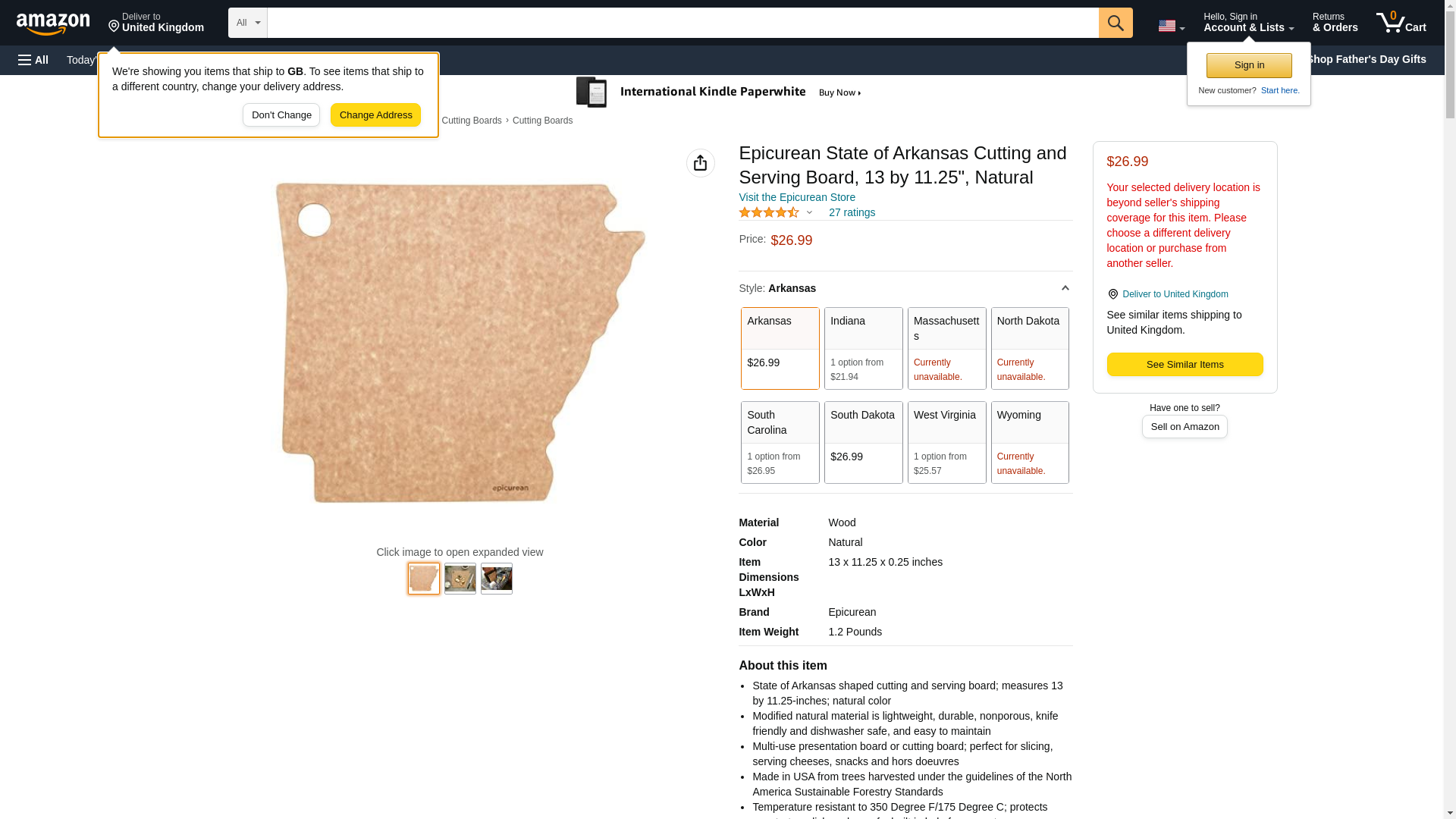Screen dimensions: 1456x819
Task: Select the second product thumbnail image
Action: click(460, 579)
